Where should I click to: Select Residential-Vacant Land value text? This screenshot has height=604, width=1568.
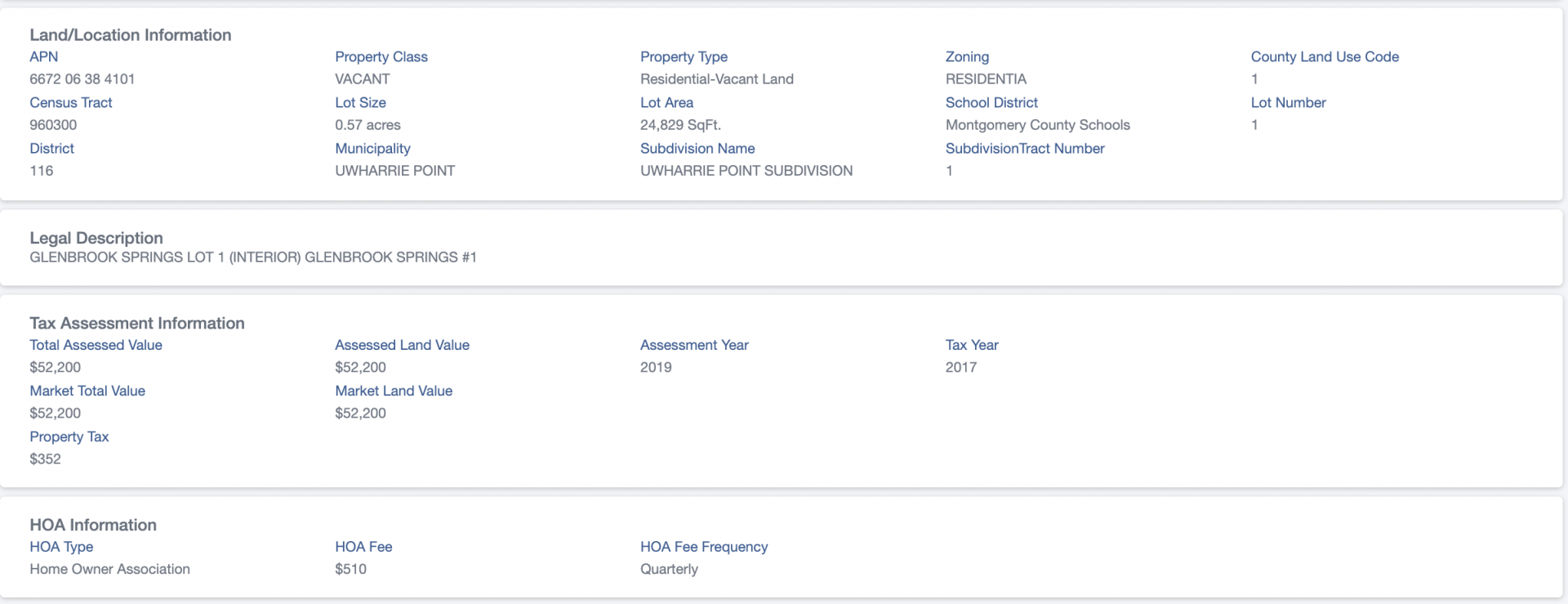pos(717,79)
